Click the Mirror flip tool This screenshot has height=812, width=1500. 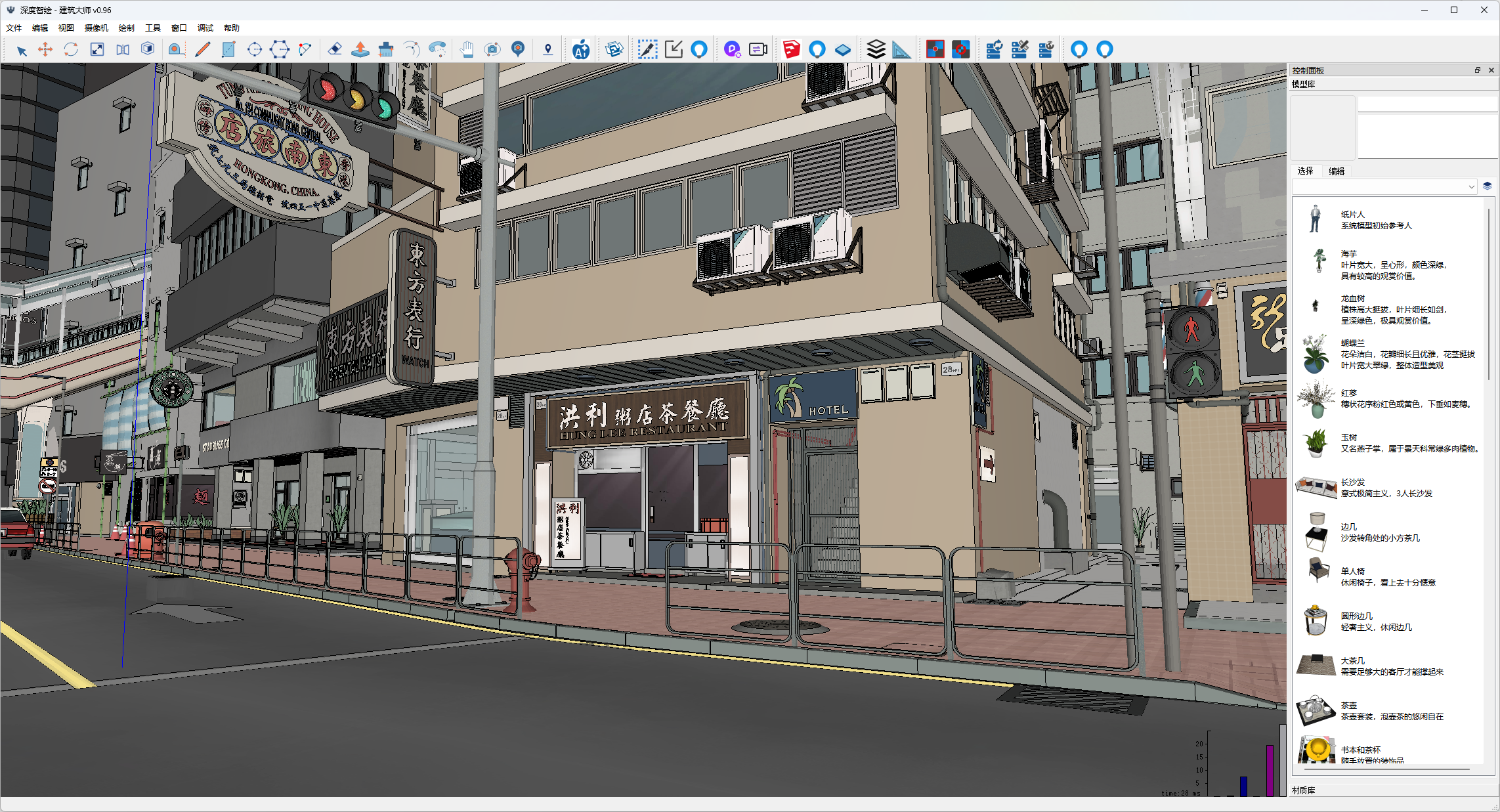[x=123, y=50]
